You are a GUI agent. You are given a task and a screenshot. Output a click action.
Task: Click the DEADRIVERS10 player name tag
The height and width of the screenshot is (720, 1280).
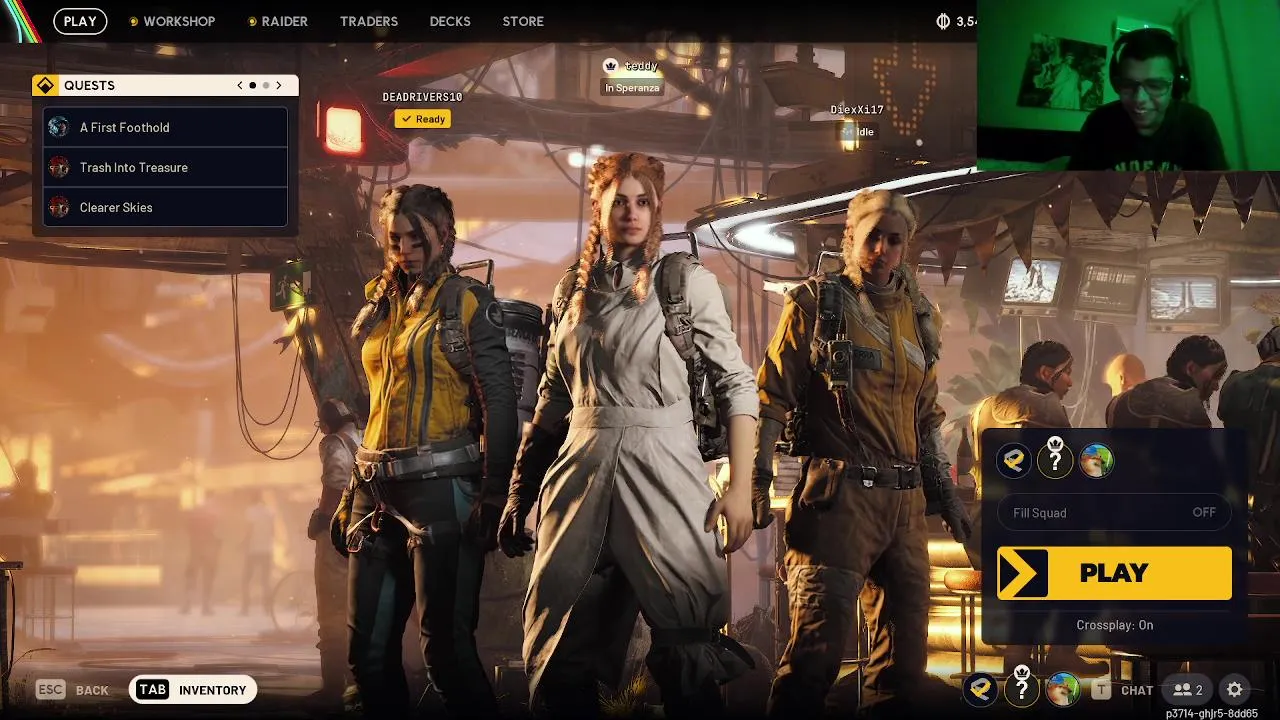[x=422, y=97]
